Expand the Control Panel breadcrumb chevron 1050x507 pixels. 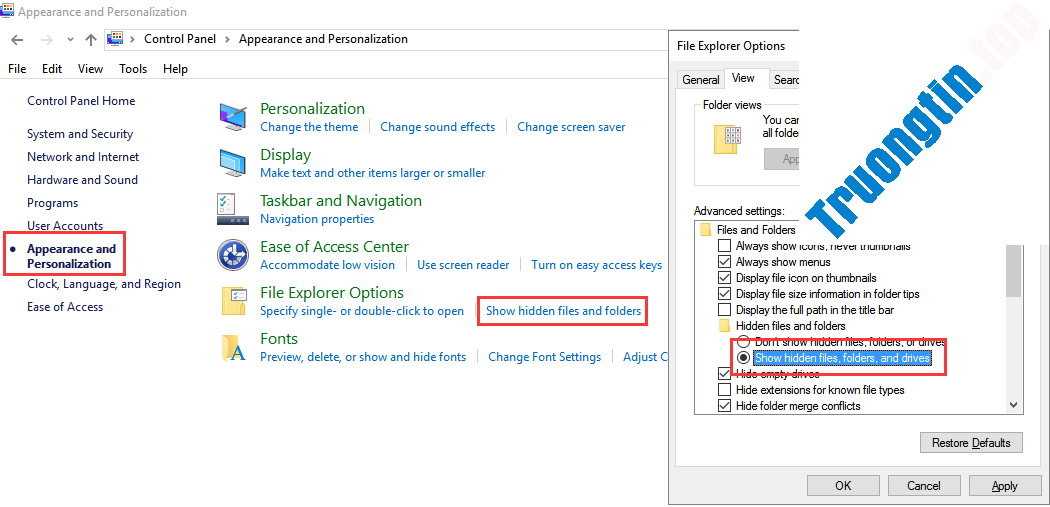(x=228, y=39)
